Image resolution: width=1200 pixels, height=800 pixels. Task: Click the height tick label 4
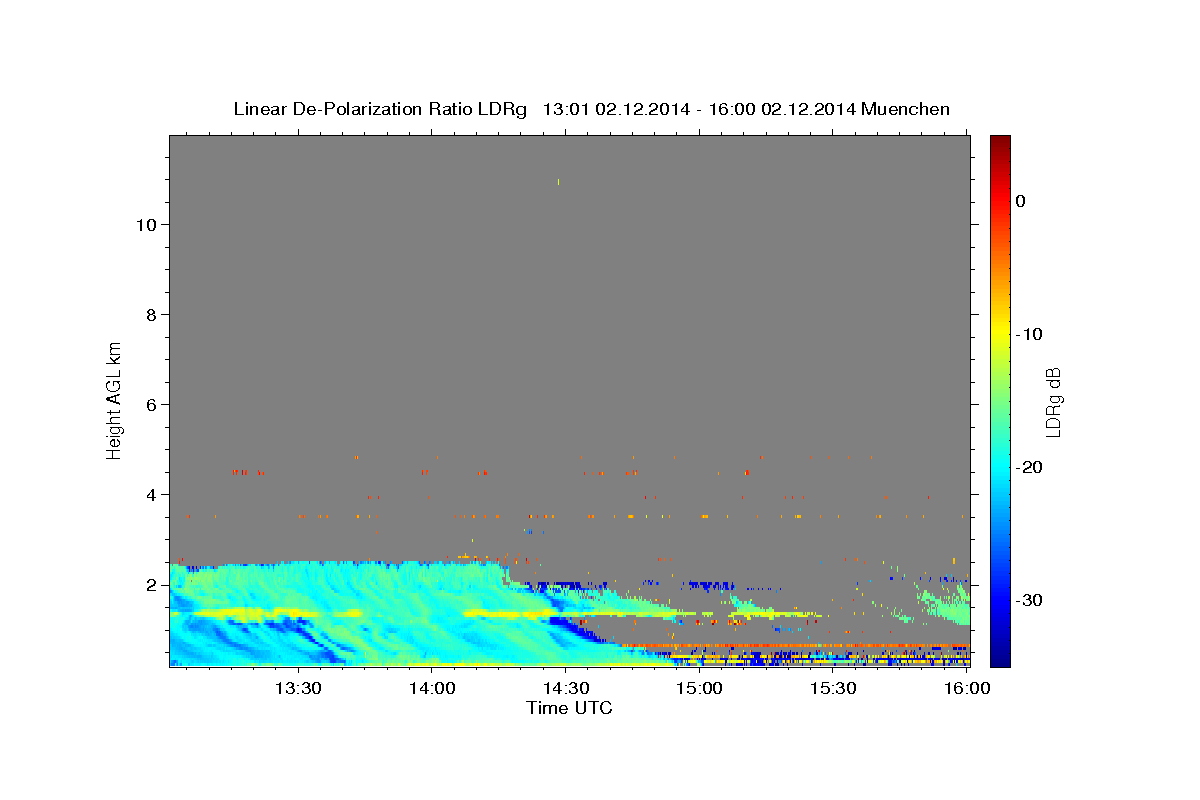point(152,494)
